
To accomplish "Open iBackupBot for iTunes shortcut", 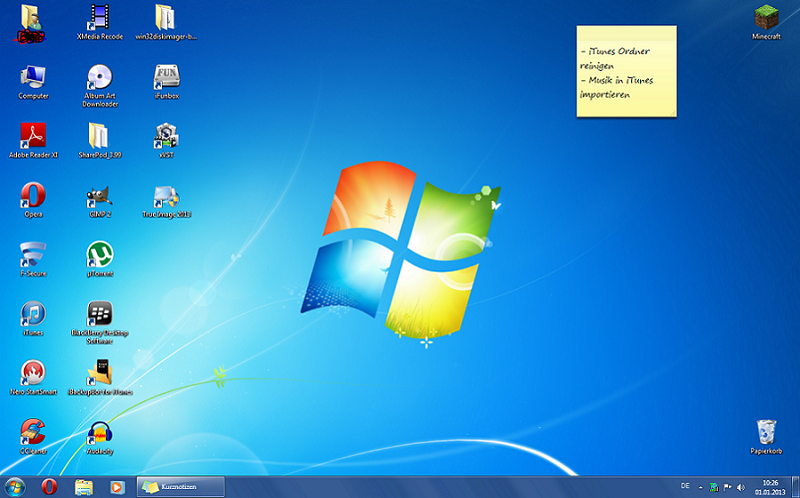I will (x=99, y=377).
